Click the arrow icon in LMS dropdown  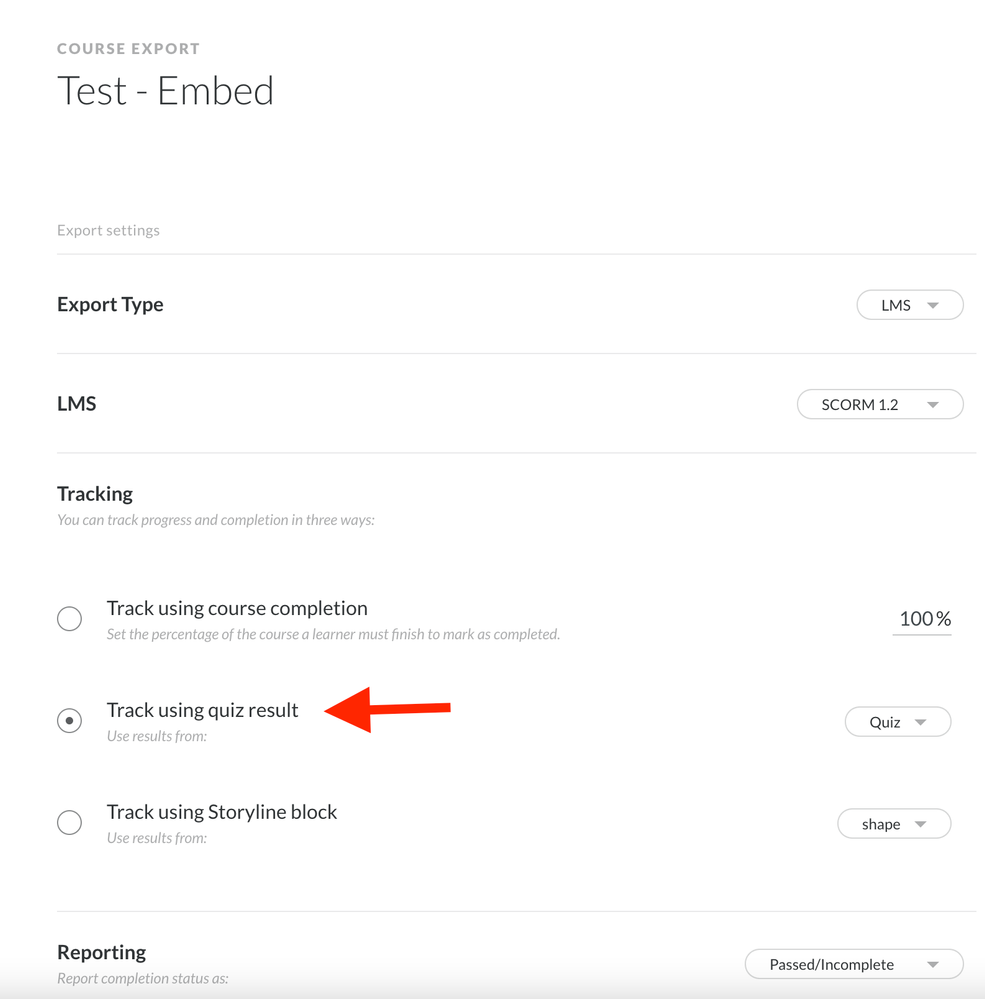click(933, 306)
